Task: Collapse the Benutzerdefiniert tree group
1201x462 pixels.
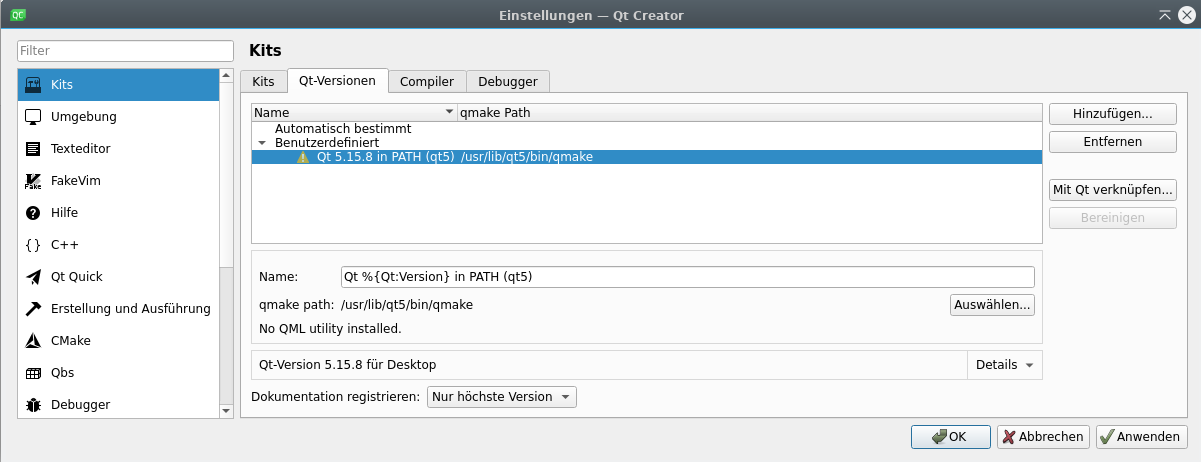Action: [x=262, y=143]
